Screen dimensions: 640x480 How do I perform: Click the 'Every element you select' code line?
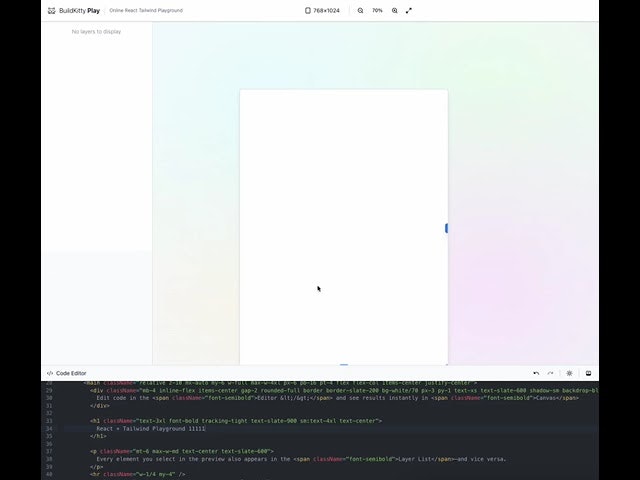point(301,459)
